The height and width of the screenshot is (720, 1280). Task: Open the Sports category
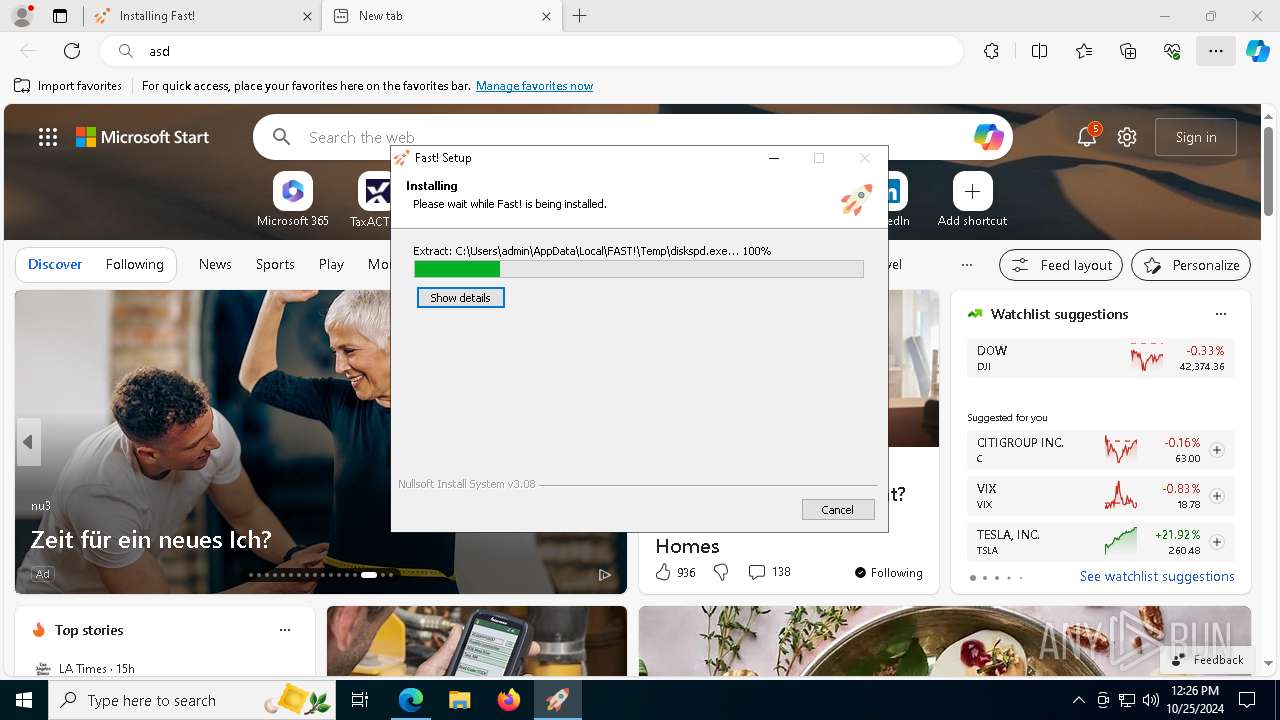click(275, 265)
